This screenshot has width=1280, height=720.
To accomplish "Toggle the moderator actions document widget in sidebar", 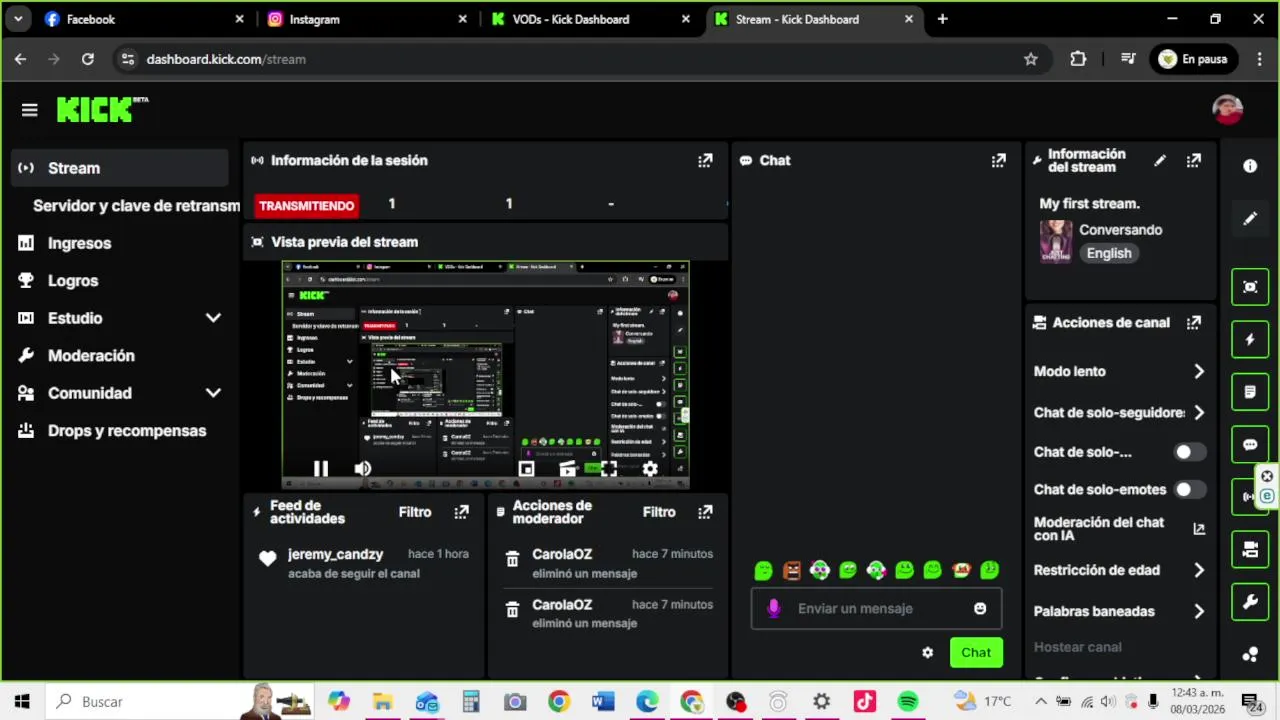I will 1250,392.
